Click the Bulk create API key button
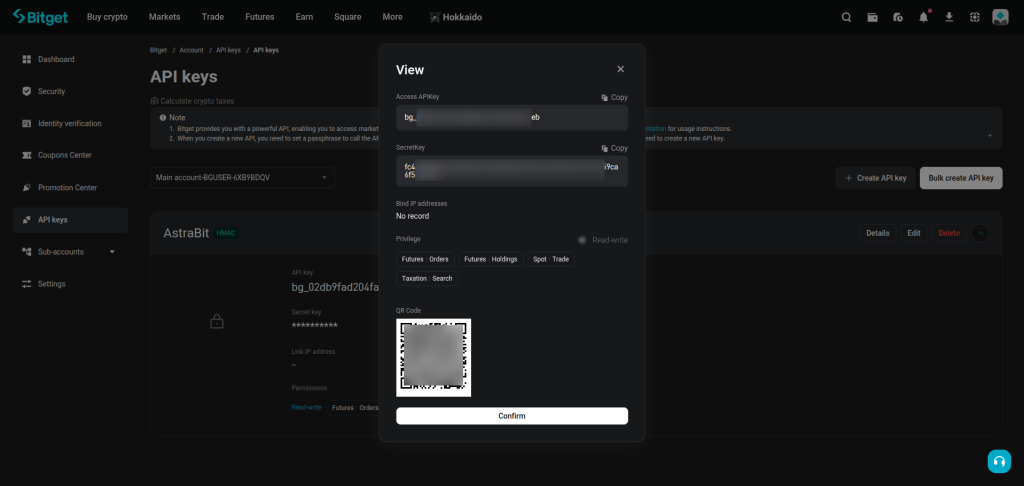1024x486 pixels. (x=960, y=177)
